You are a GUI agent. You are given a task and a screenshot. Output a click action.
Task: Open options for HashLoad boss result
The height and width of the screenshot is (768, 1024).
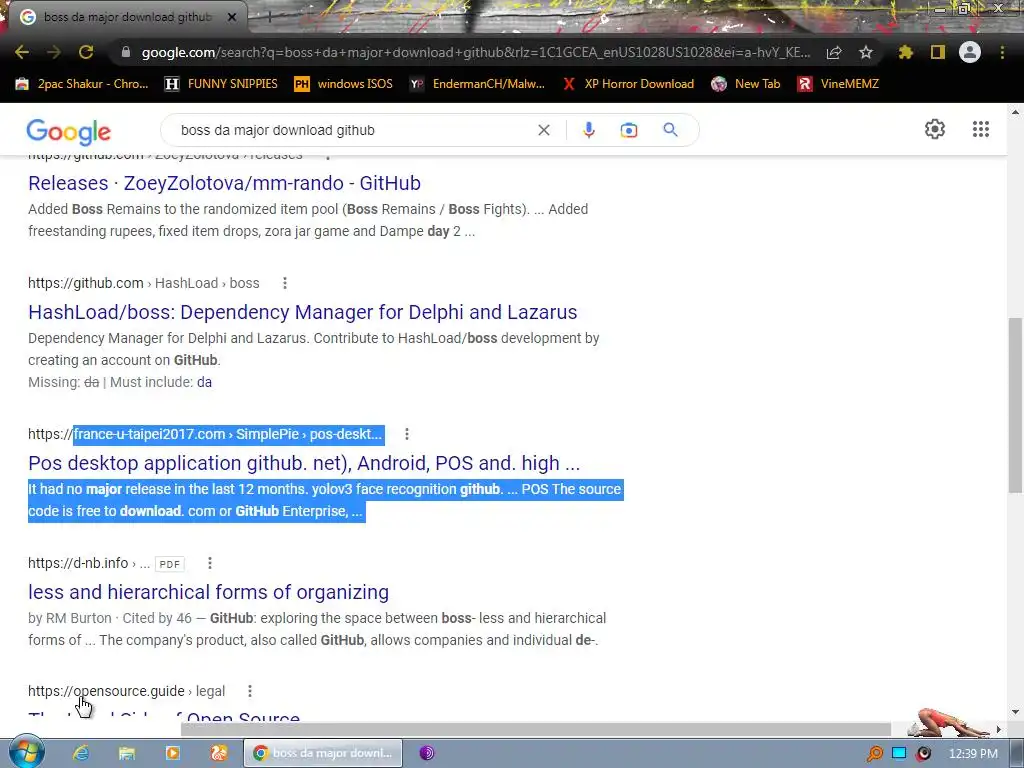284,283
